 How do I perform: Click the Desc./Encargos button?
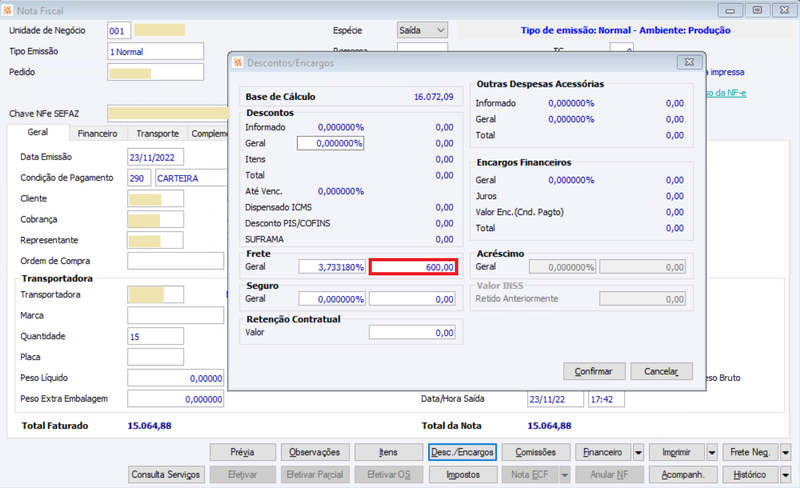click(x=462, y=452)
